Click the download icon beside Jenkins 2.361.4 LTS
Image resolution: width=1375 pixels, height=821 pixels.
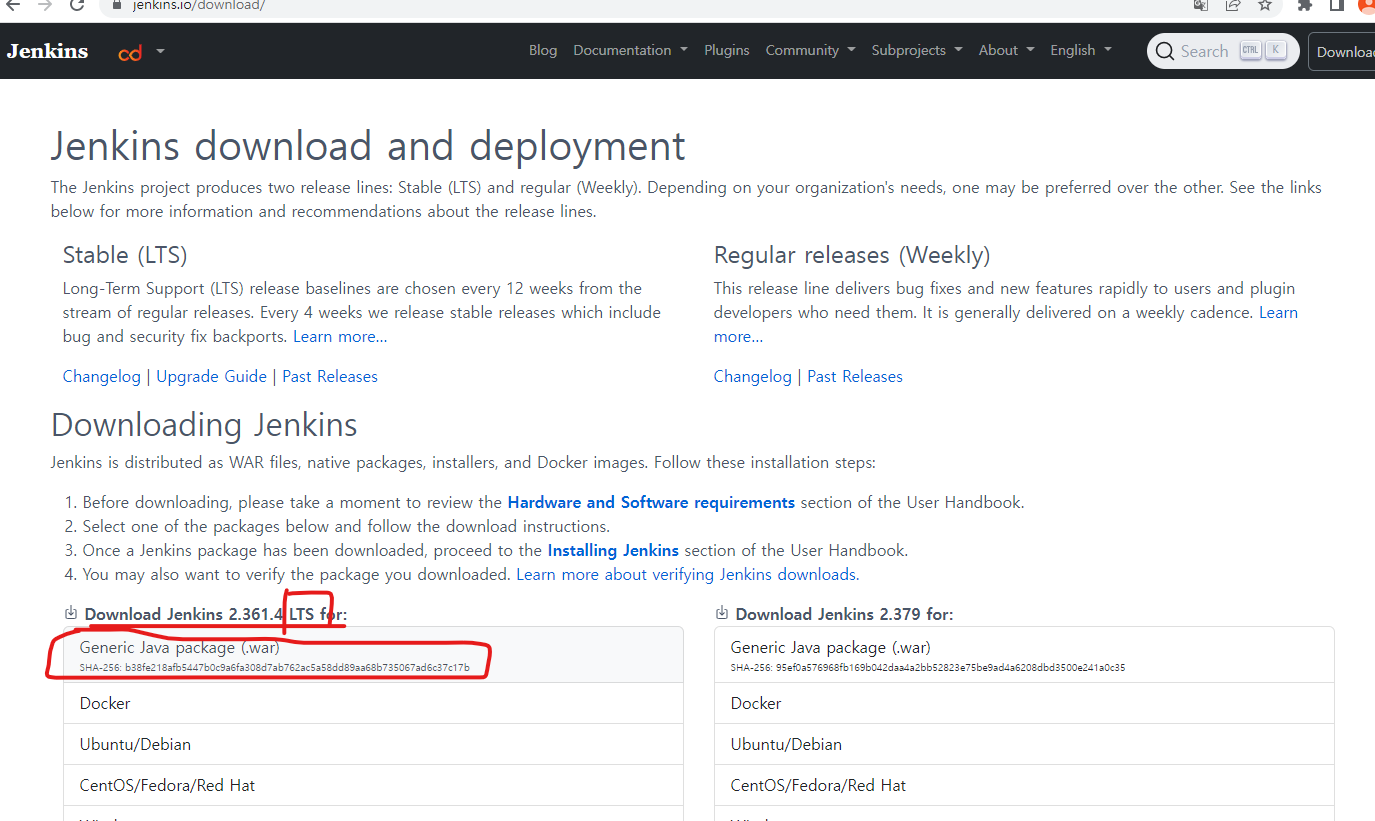(x=71, y=613)
